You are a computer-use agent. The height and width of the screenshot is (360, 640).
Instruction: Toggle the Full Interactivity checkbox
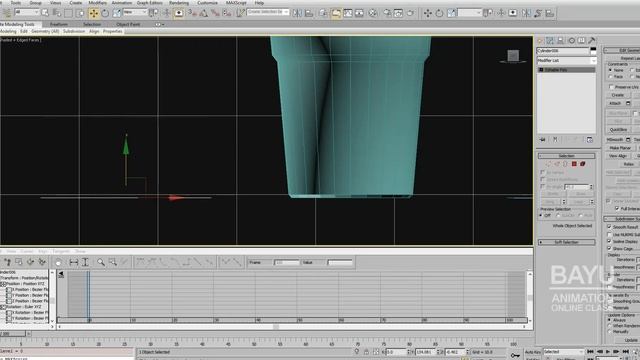617,209
